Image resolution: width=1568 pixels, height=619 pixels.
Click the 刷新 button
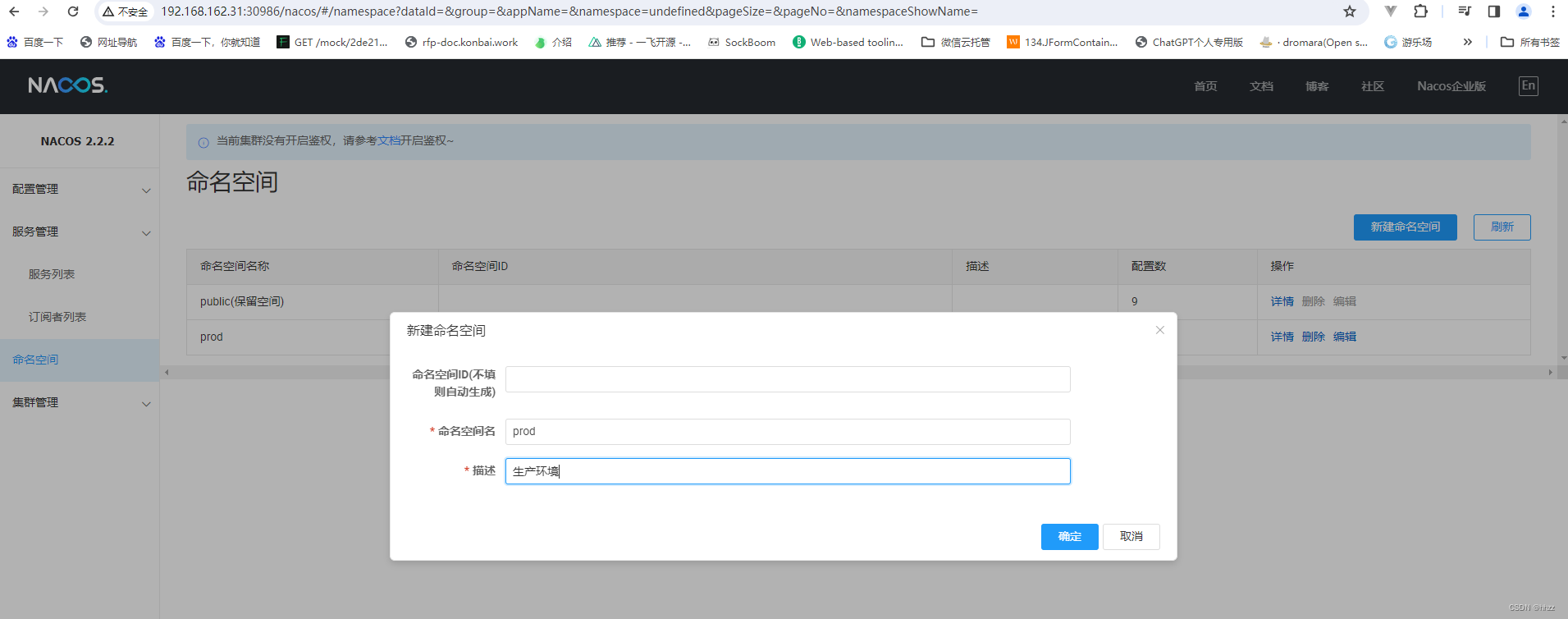click(1502, 227)
